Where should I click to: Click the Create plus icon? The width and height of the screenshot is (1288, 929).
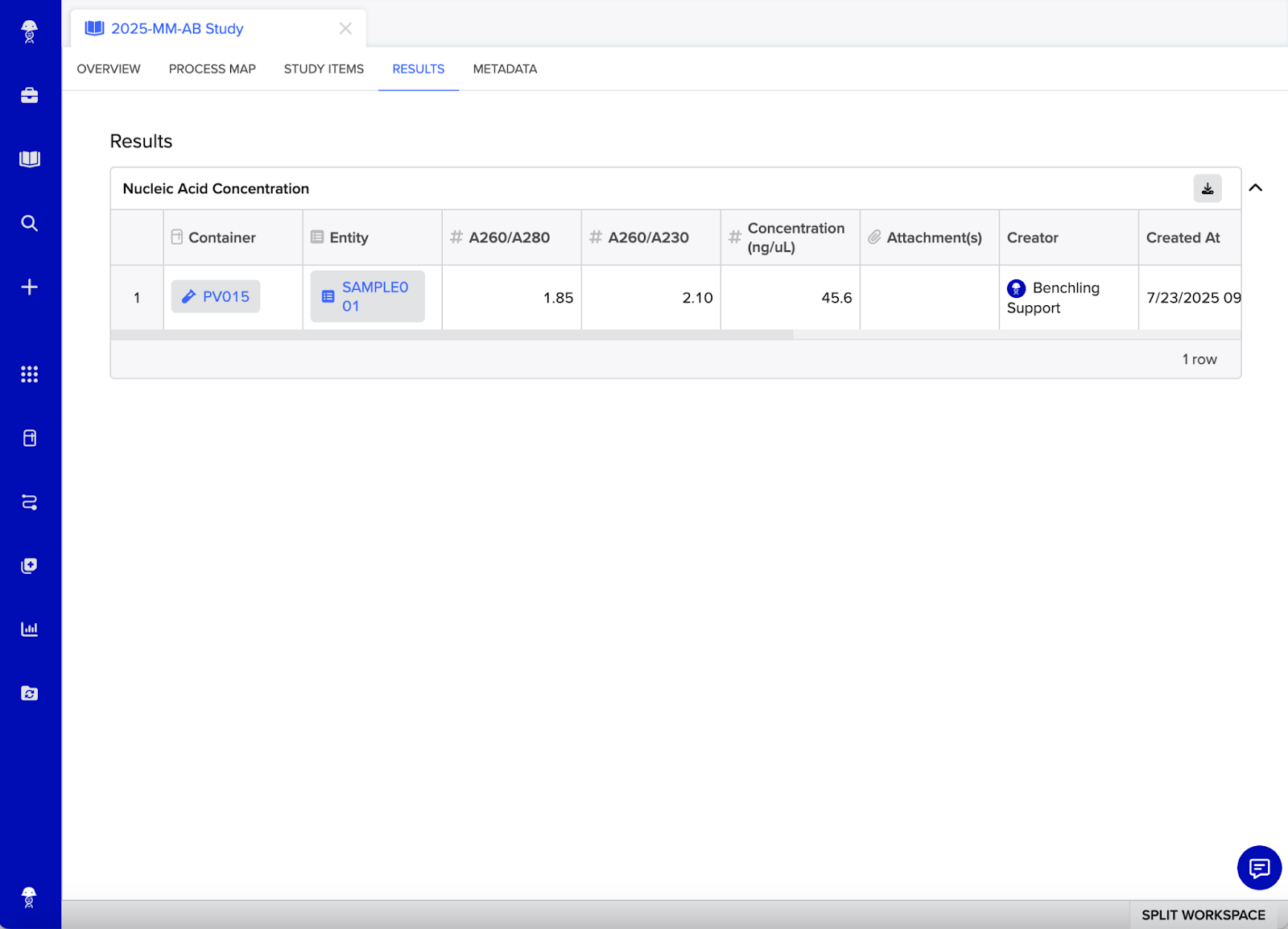click(30, 287)
